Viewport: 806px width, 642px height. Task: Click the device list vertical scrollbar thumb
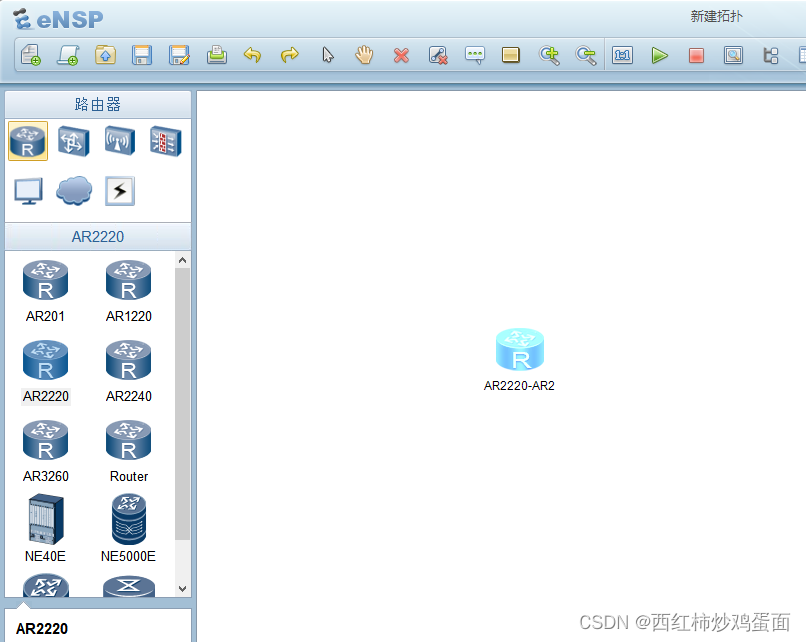[182, 403]
